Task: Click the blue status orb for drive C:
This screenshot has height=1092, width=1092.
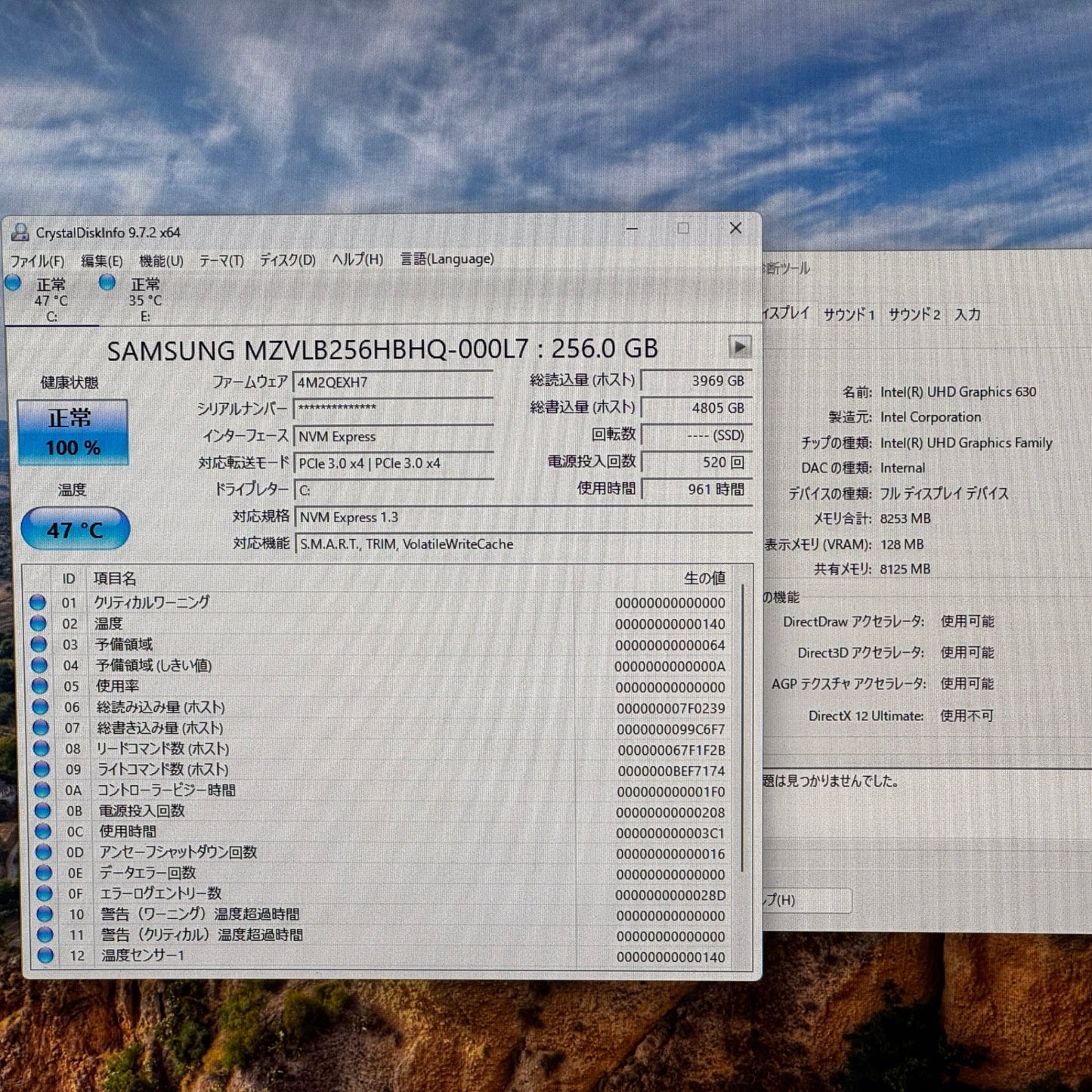Action: [13, 283]
